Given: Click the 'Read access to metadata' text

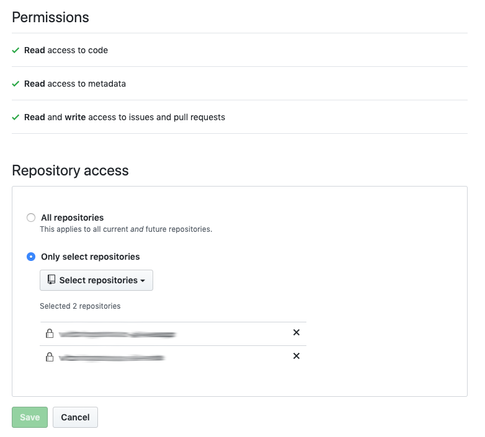Looking at the screenshot, I should [x=75, y=84].
